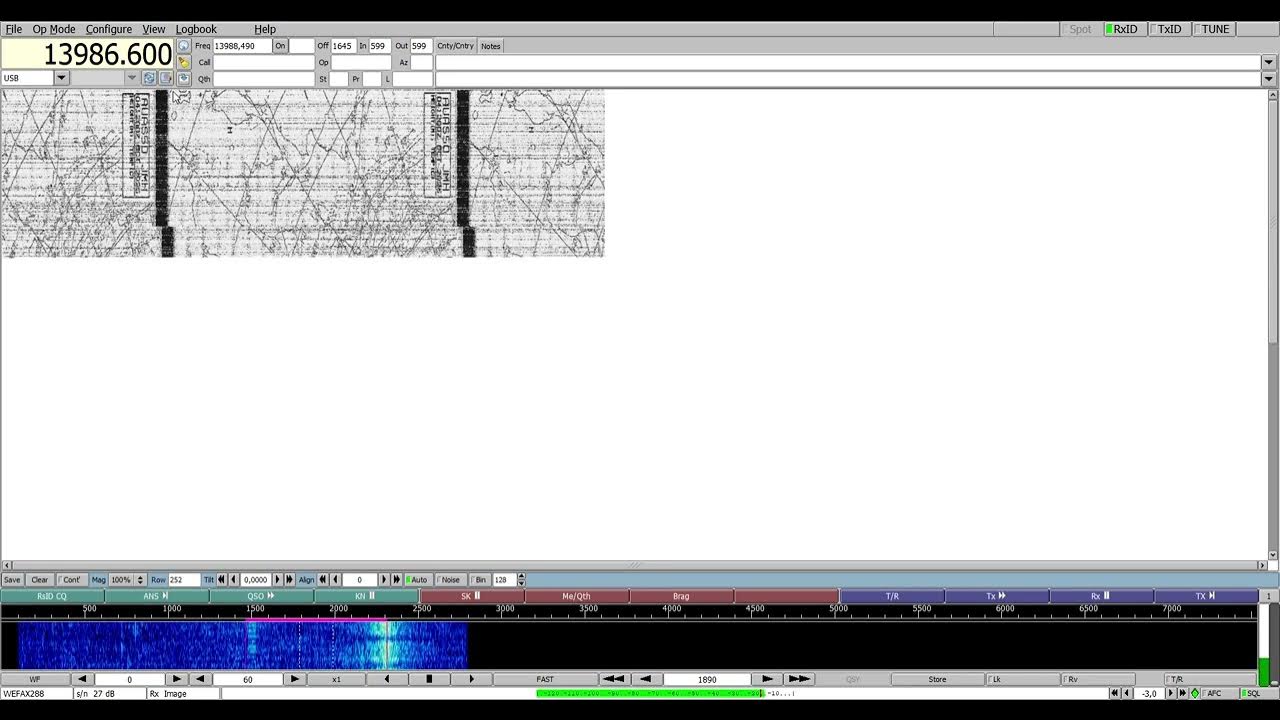
Task: Toggle the AFC checkbox
Action: [1212, 693]
